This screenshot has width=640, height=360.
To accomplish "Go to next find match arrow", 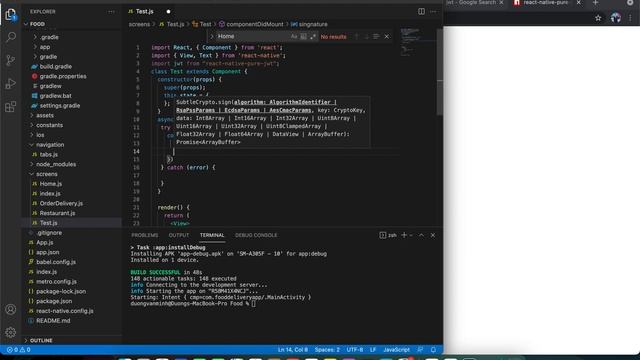I will click(366, 37).
